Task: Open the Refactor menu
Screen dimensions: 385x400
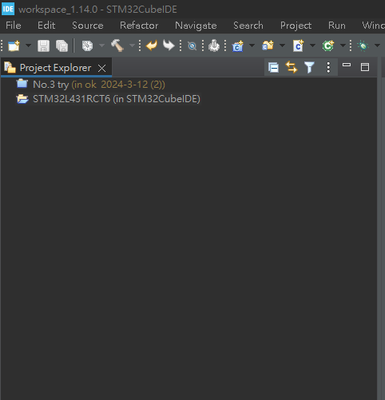Action: [x=139, y=25]
